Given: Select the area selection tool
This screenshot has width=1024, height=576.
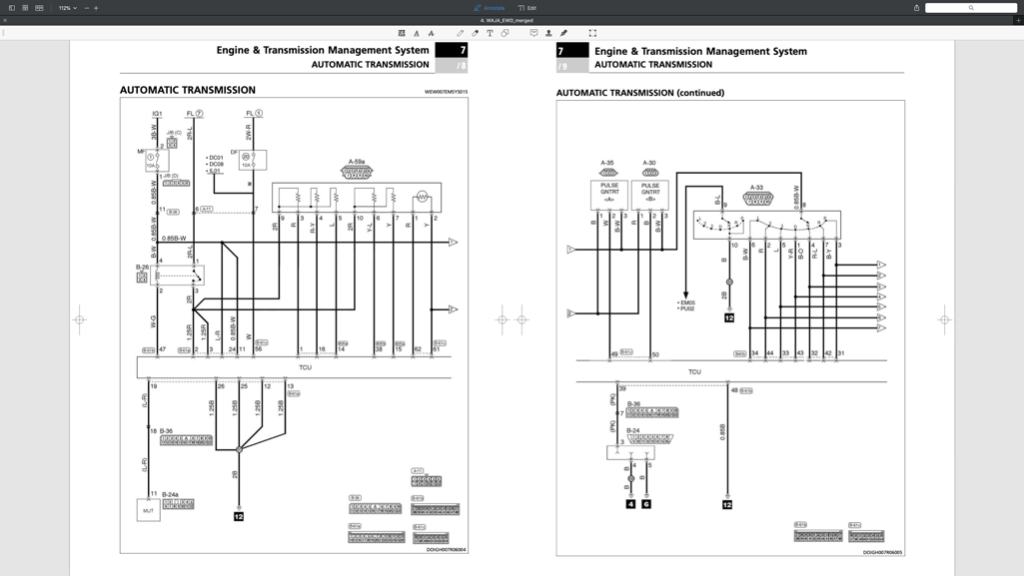Looking at the screenshot, I should (593, 33).
